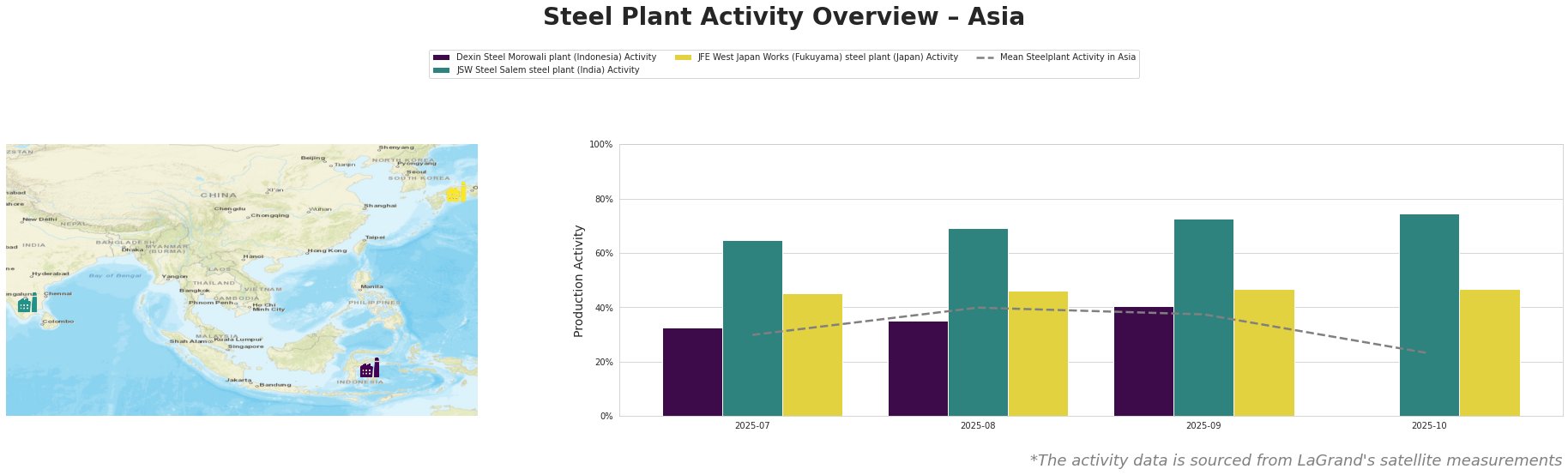Click the purple Dexin bar for 2025-07
Image resolution: width=1568 pixels, height=475 pixels.
pos(692,372)
